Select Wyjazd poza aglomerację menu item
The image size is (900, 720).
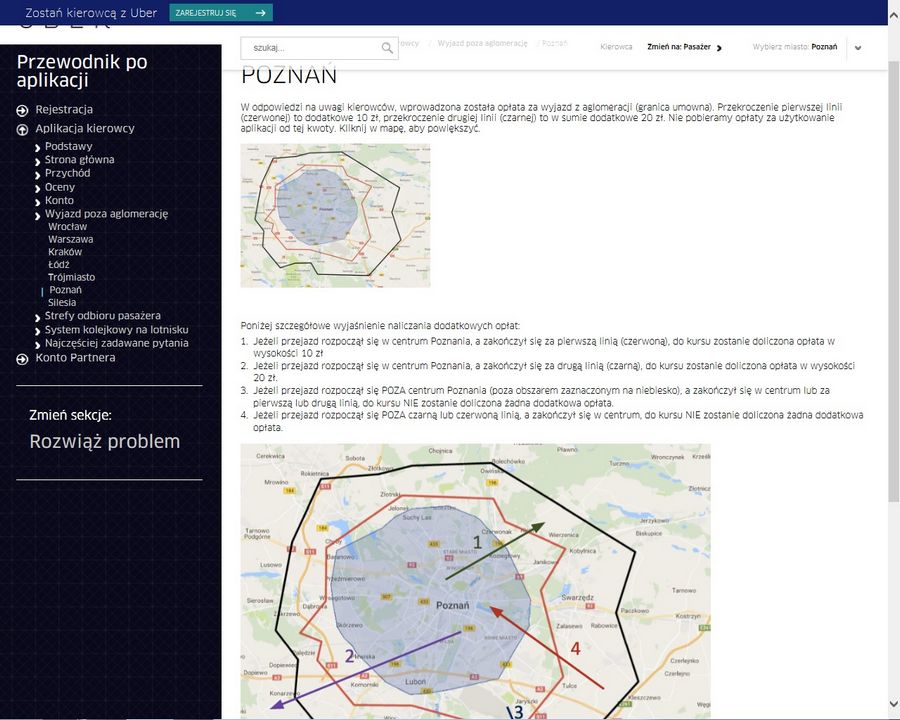106,214
